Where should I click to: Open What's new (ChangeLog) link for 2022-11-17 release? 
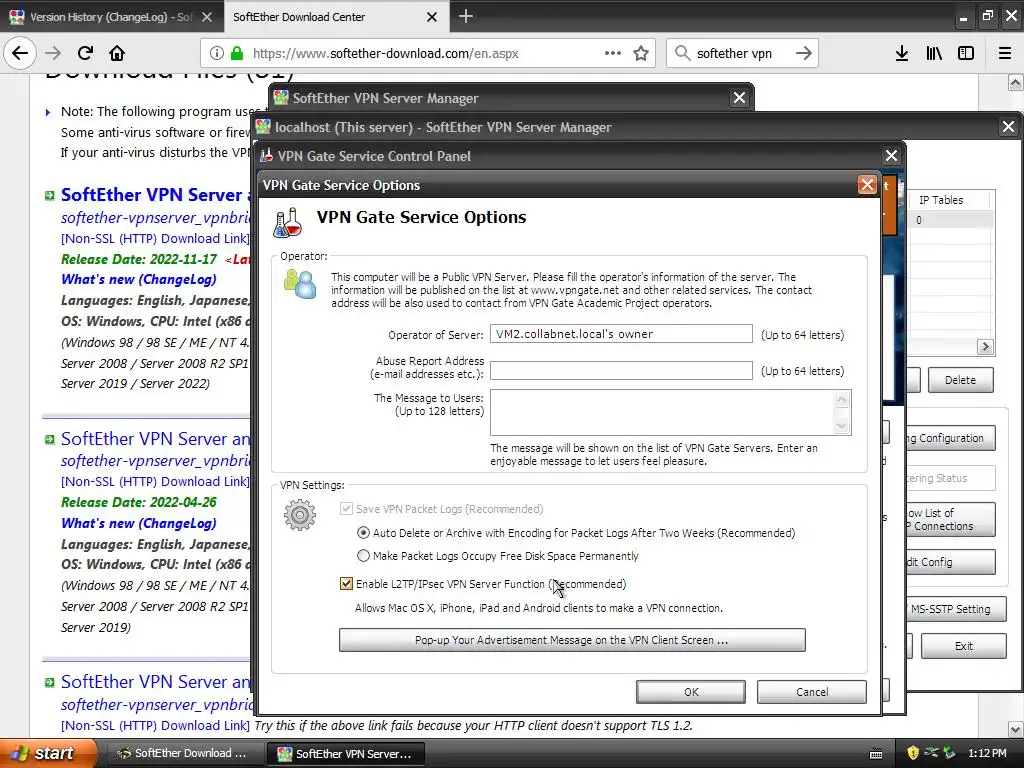pyautogui.click(x=138, y=280)
